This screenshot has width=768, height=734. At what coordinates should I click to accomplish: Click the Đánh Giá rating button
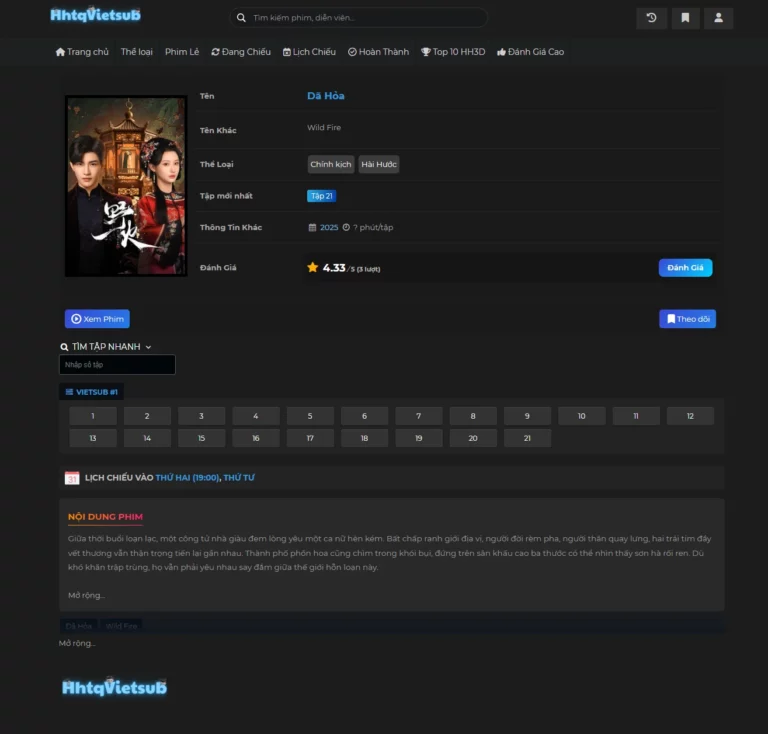point(685,268)
